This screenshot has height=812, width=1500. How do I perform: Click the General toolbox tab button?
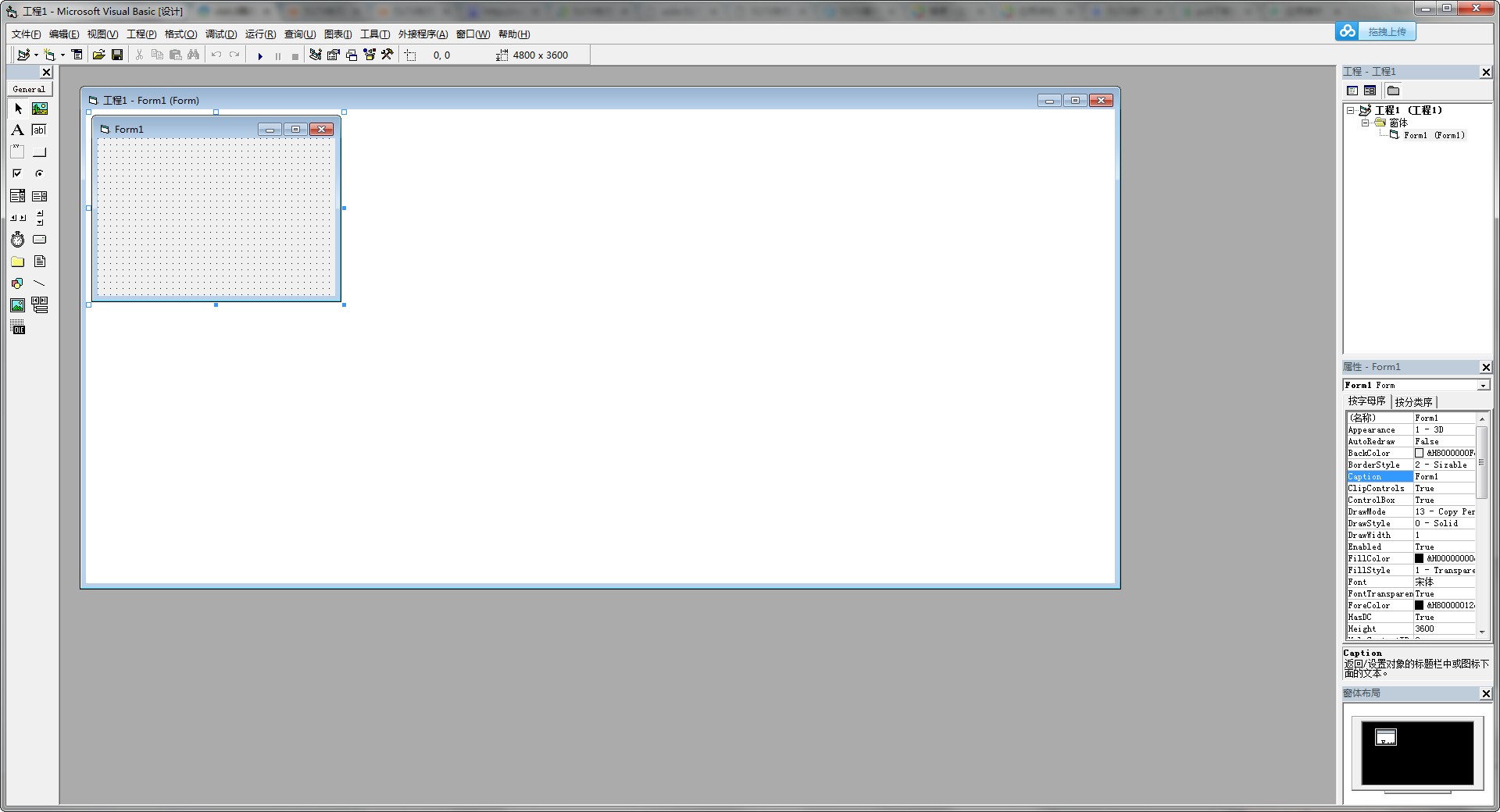point(29,89)
